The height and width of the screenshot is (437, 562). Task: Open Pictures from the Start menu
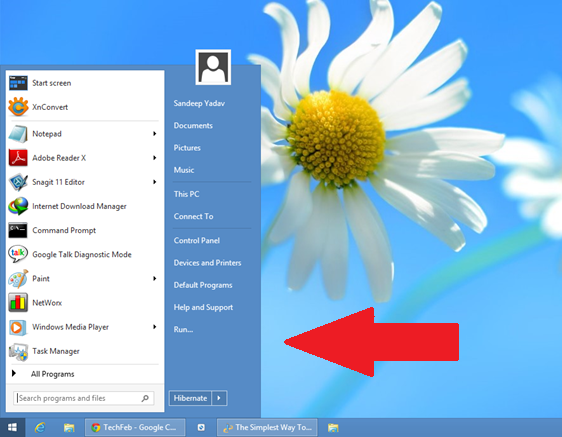[187, 148]
